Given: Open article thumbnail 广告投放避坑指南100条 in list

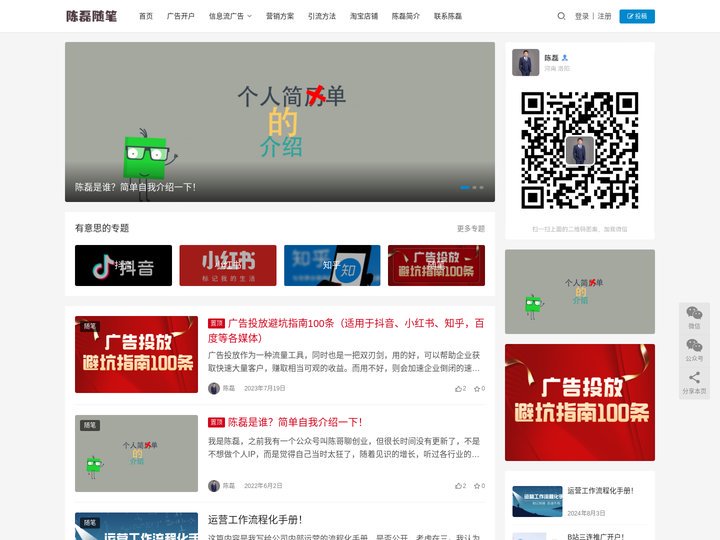Looking at the screenshot, I should tap(136, 354).
